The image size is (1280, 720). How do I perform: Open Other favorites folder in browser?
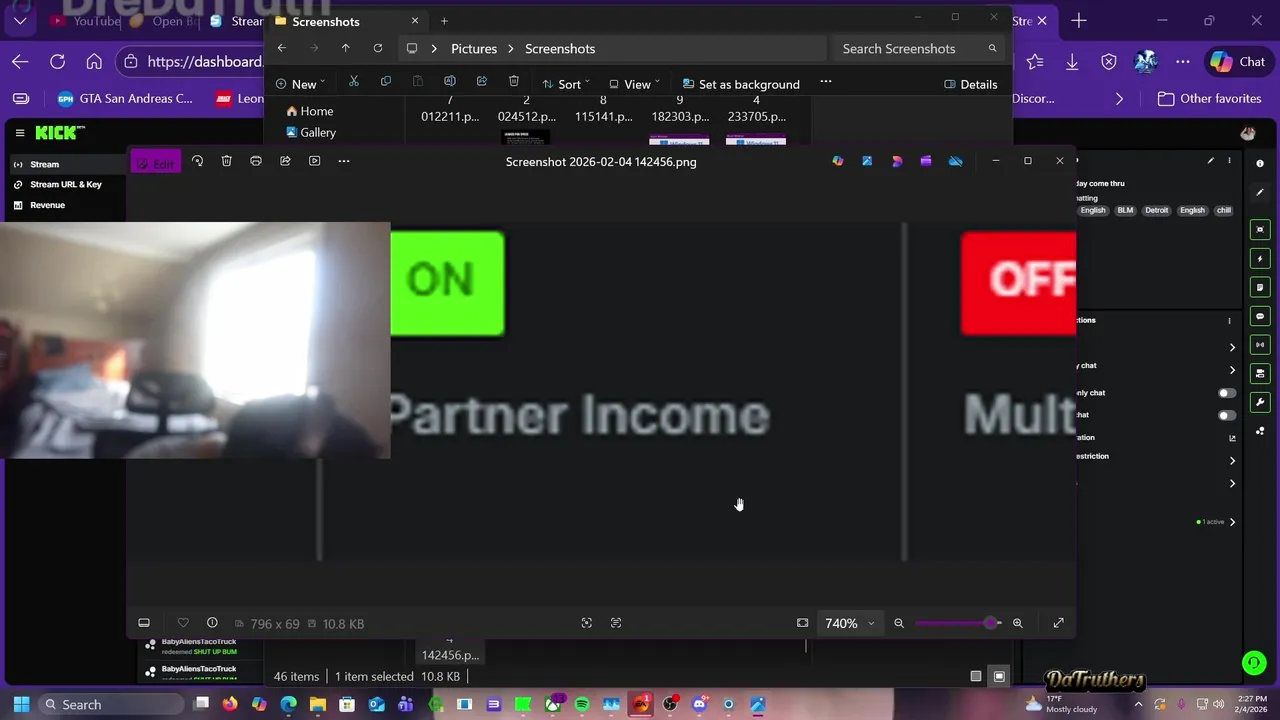[1209, 98]
